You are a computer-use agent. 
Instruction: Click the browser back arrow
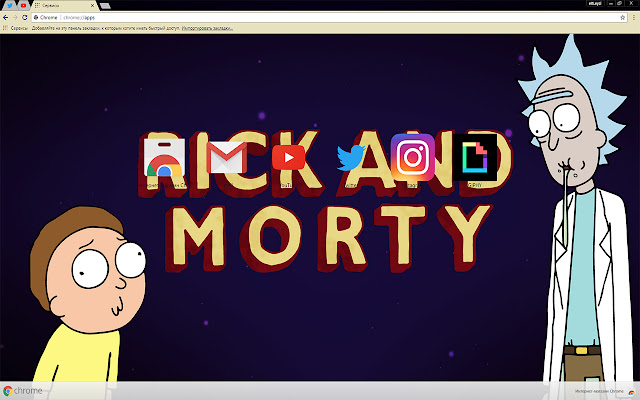pos(6,18)
